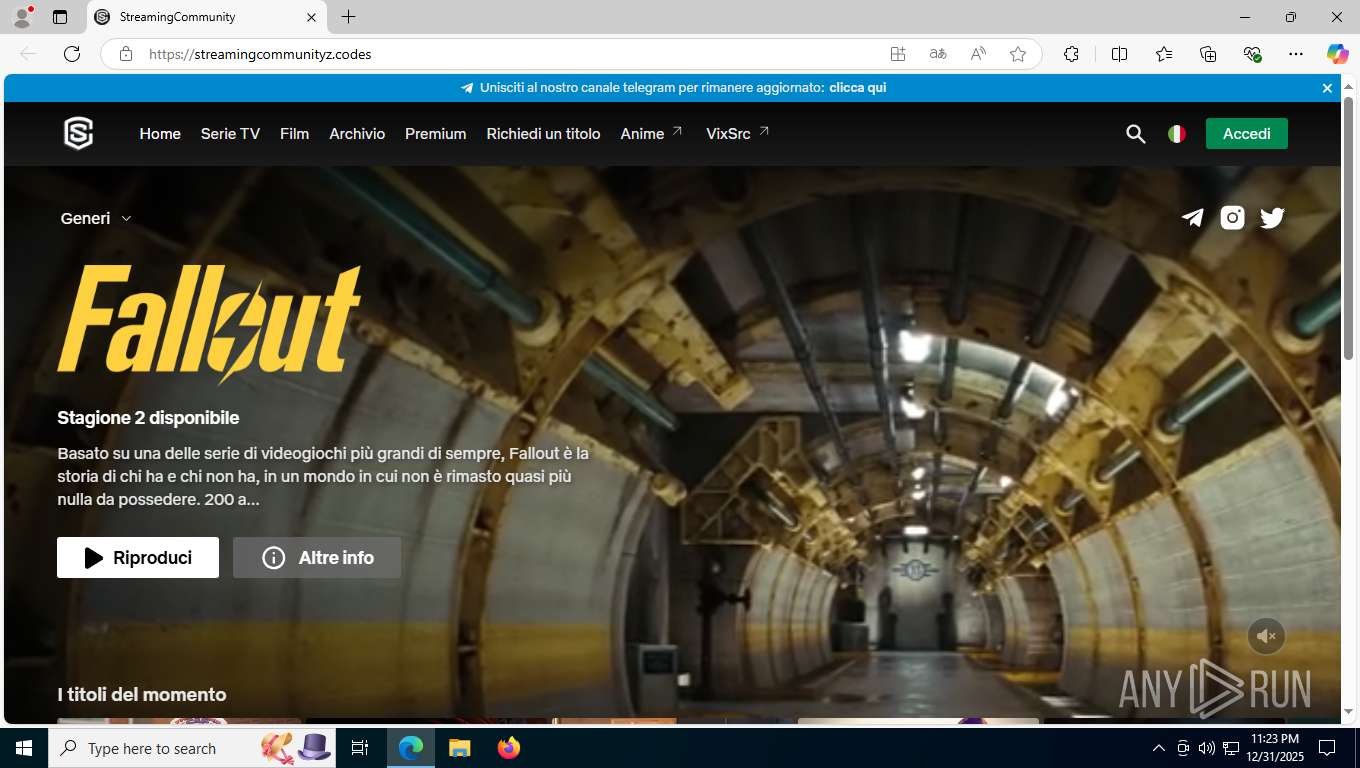1360x768 pixels.
Task: Open File Explorer from the taskbar
Action: (459, 748)
